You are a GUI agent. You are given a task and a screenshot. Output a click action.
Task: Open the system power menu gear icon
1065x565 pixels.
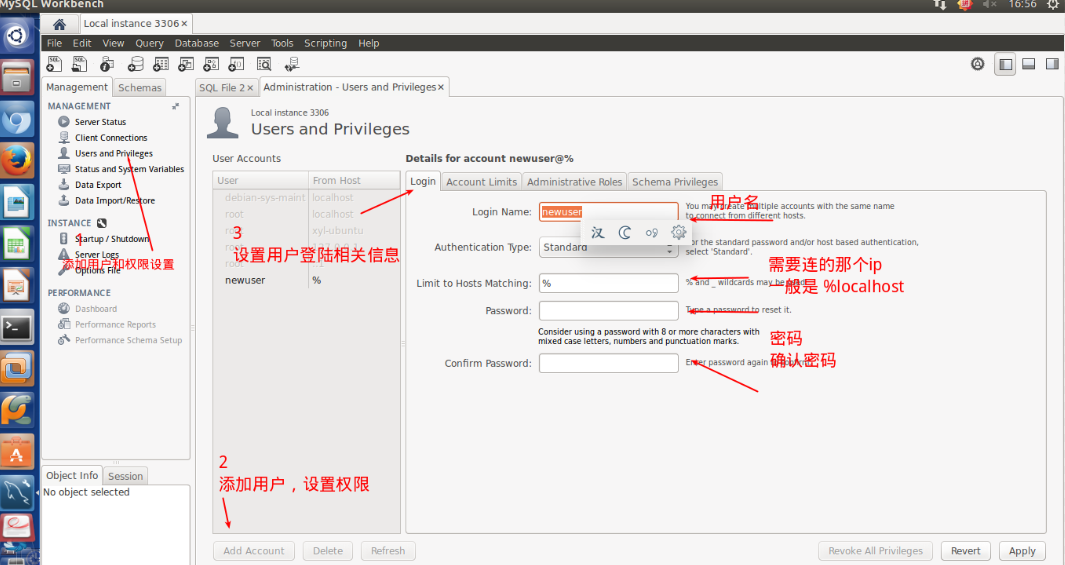(1053, 5)
